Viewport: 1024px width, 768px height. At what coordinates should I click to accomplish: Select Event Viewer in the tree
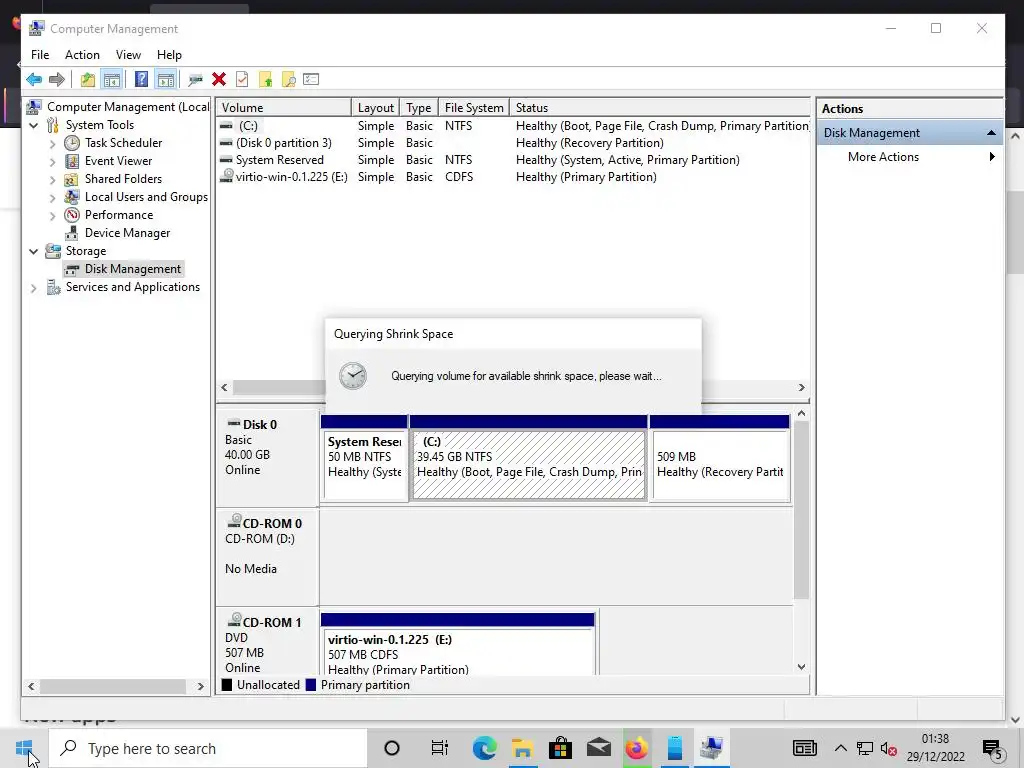118,161
